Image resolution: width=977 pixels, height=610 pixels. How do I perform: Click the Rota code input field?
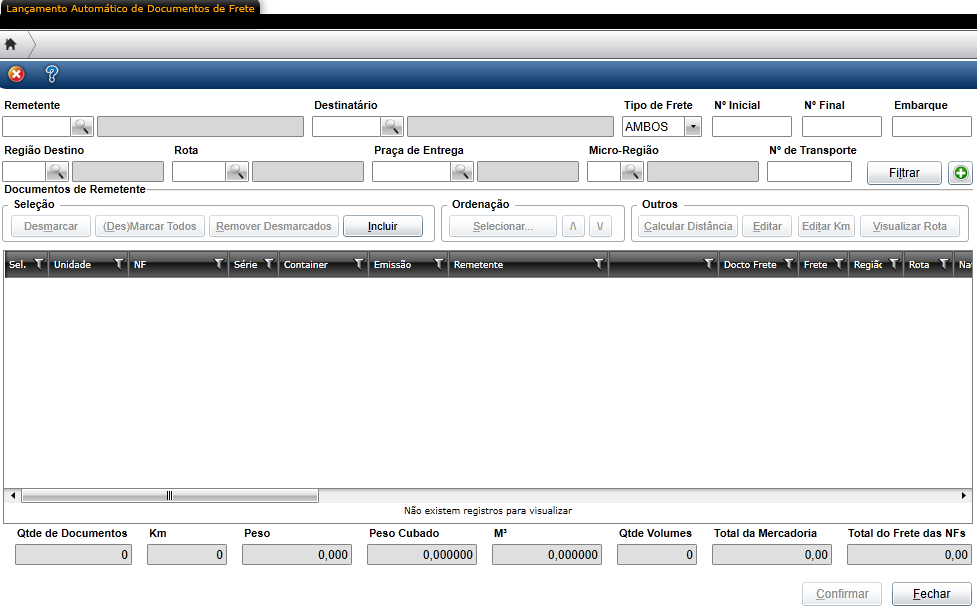click(x=199, y=171)
